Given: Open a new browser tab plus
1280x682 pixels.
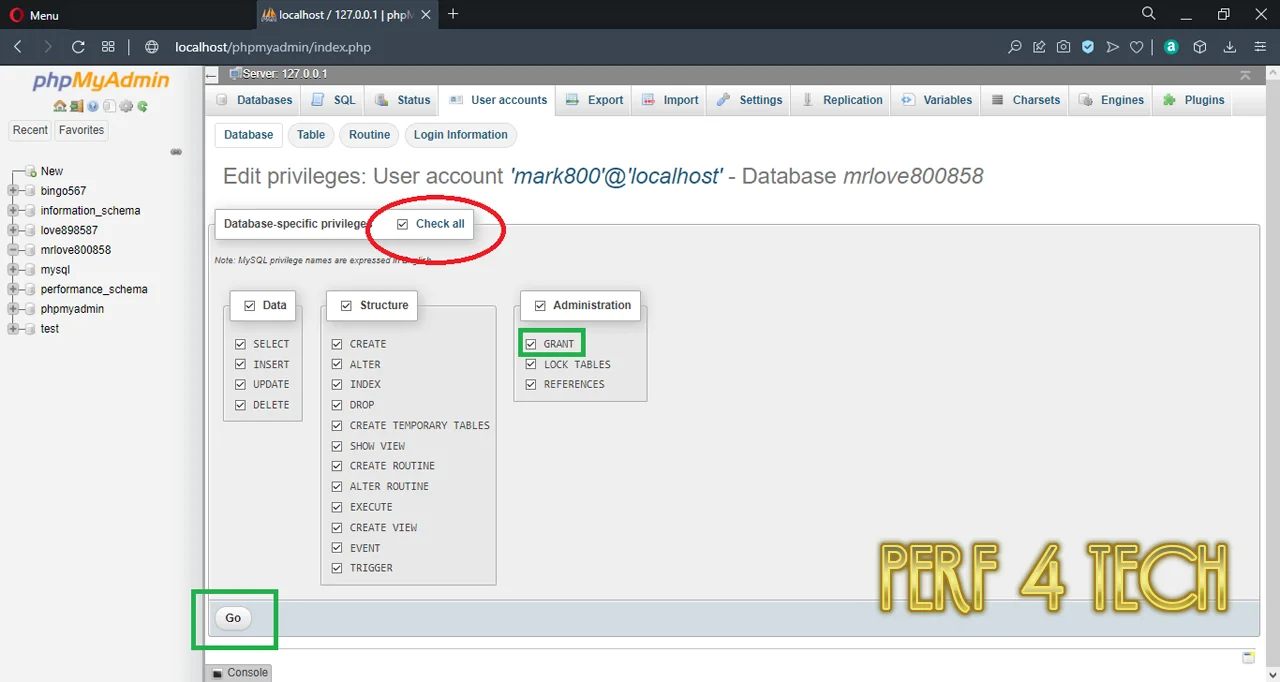Looking at the screenshot, I should pos(453,14).
